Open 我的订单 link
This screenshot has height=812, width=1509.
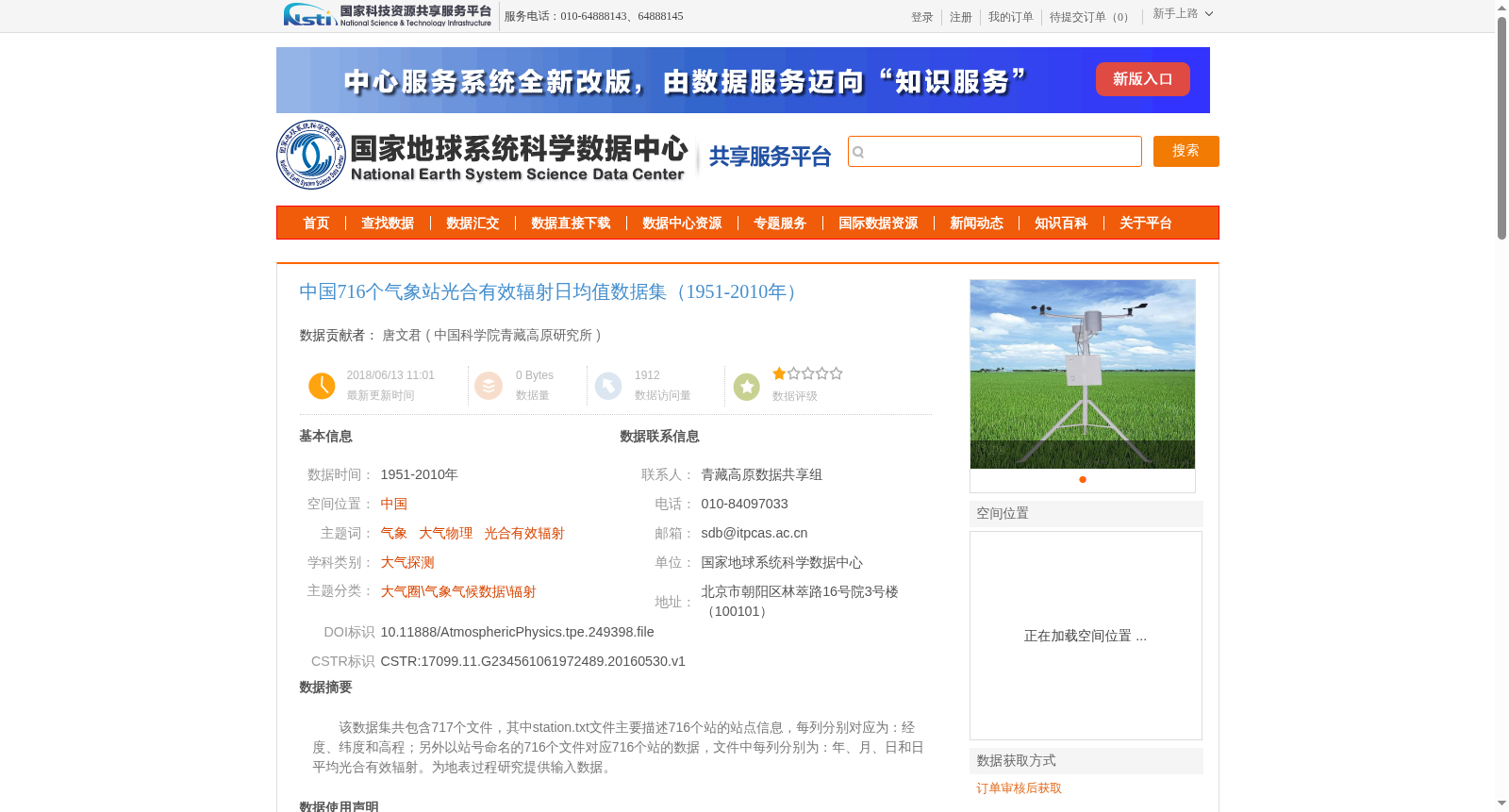click(1011, 17)
